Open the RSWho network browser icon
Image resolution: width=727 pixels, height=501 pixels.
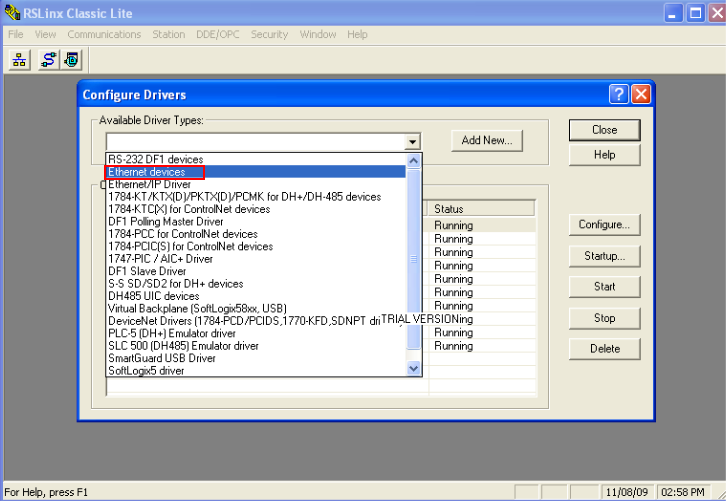[19, 60]
